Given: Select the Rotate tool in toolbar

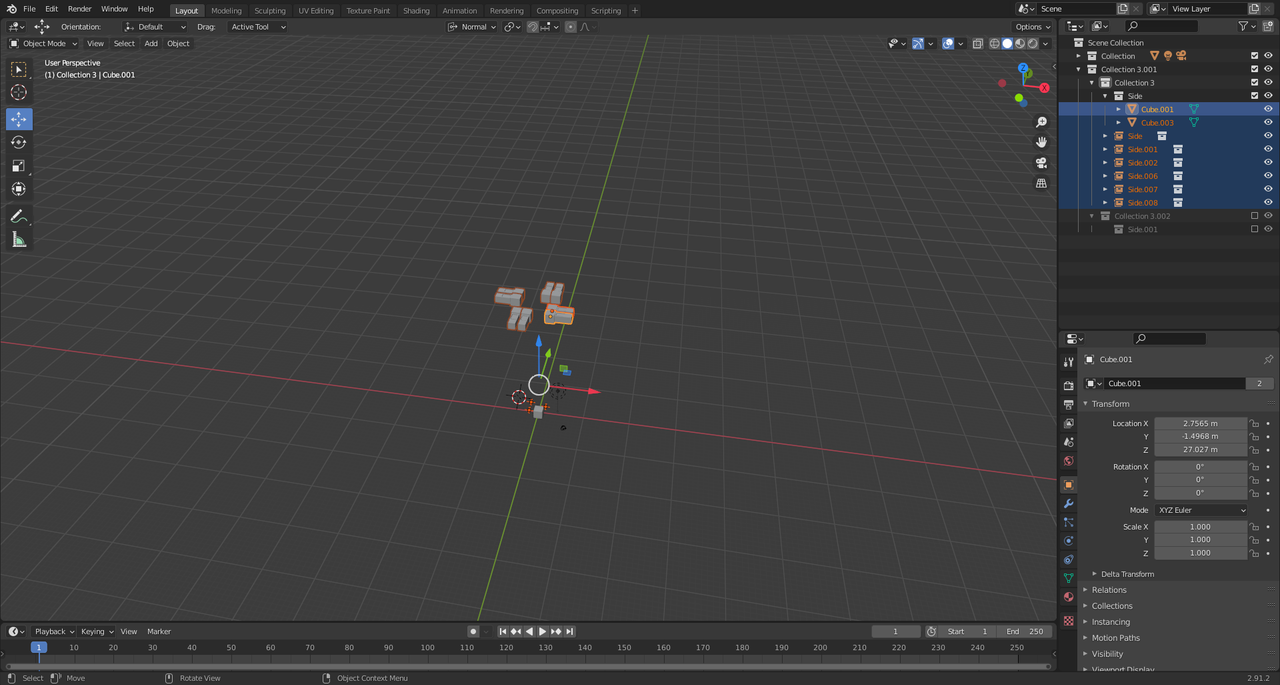Looking at the screenshot, I should (19, 142).
